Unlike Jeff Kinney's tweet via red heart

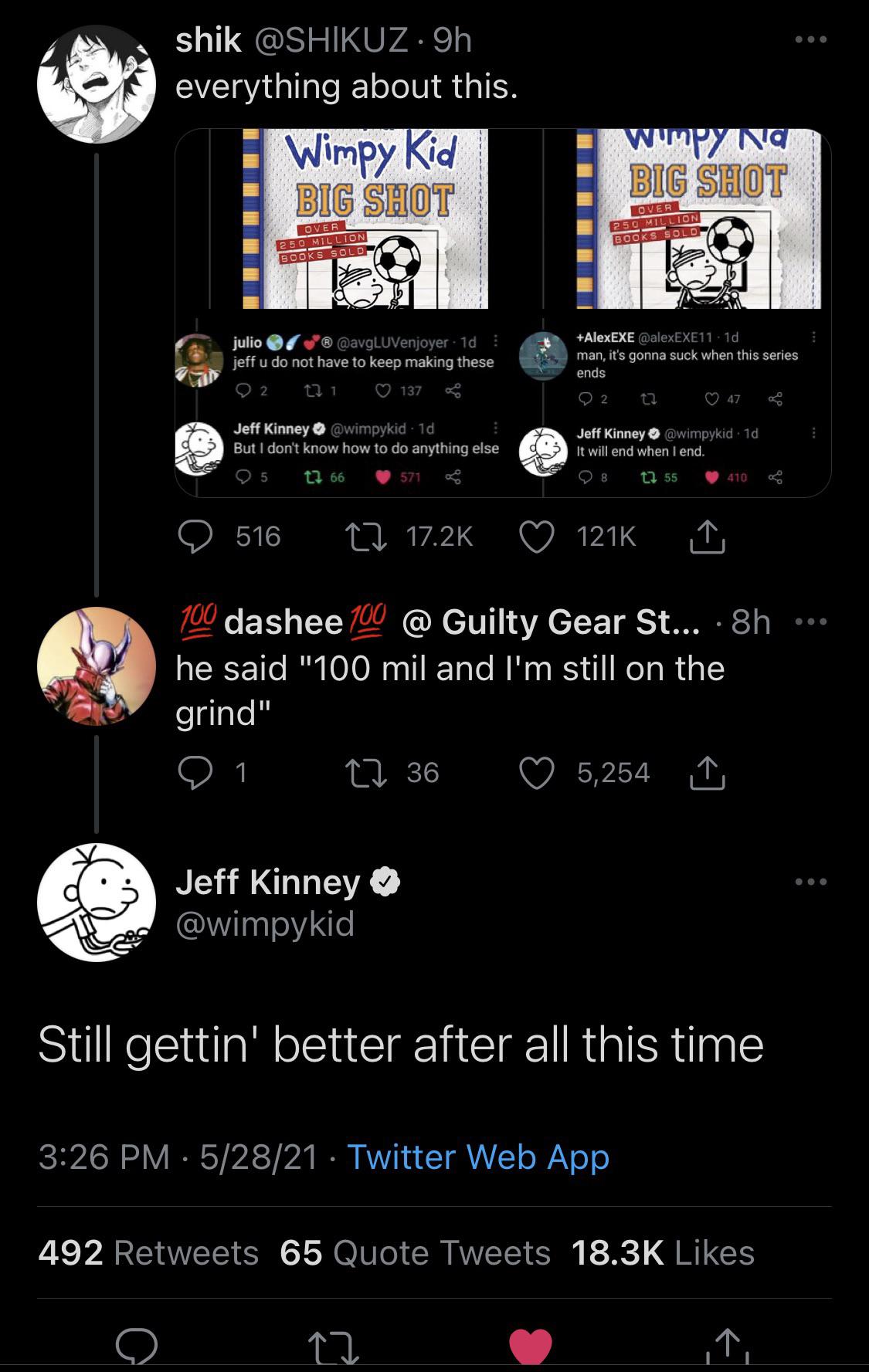click(x=529, y=1346)
